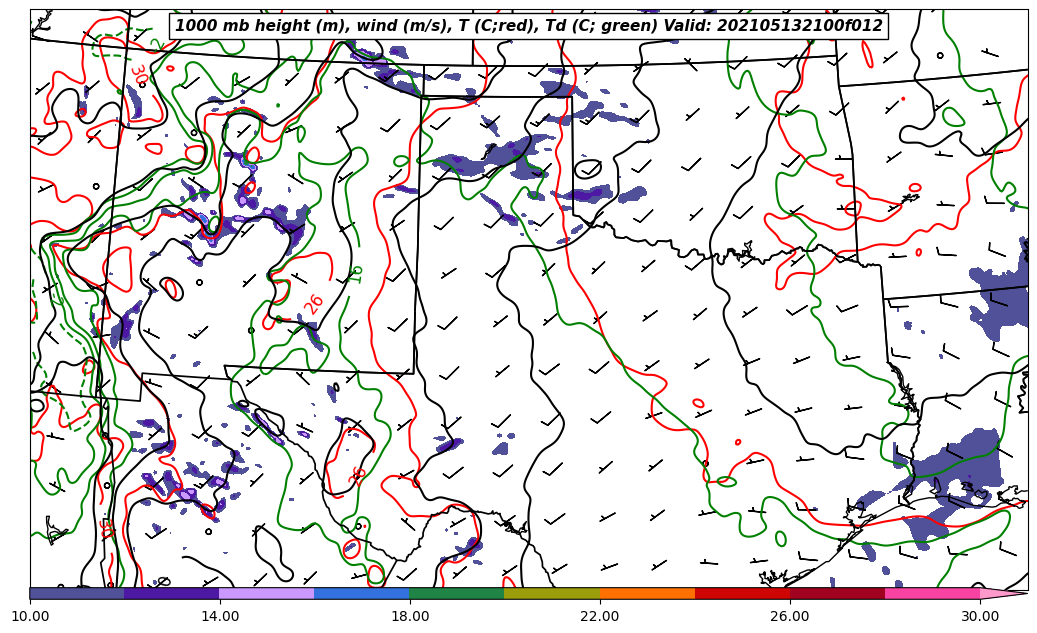
Task: Select the green 18–20 colorbar segment
Action: coord(457,593)
